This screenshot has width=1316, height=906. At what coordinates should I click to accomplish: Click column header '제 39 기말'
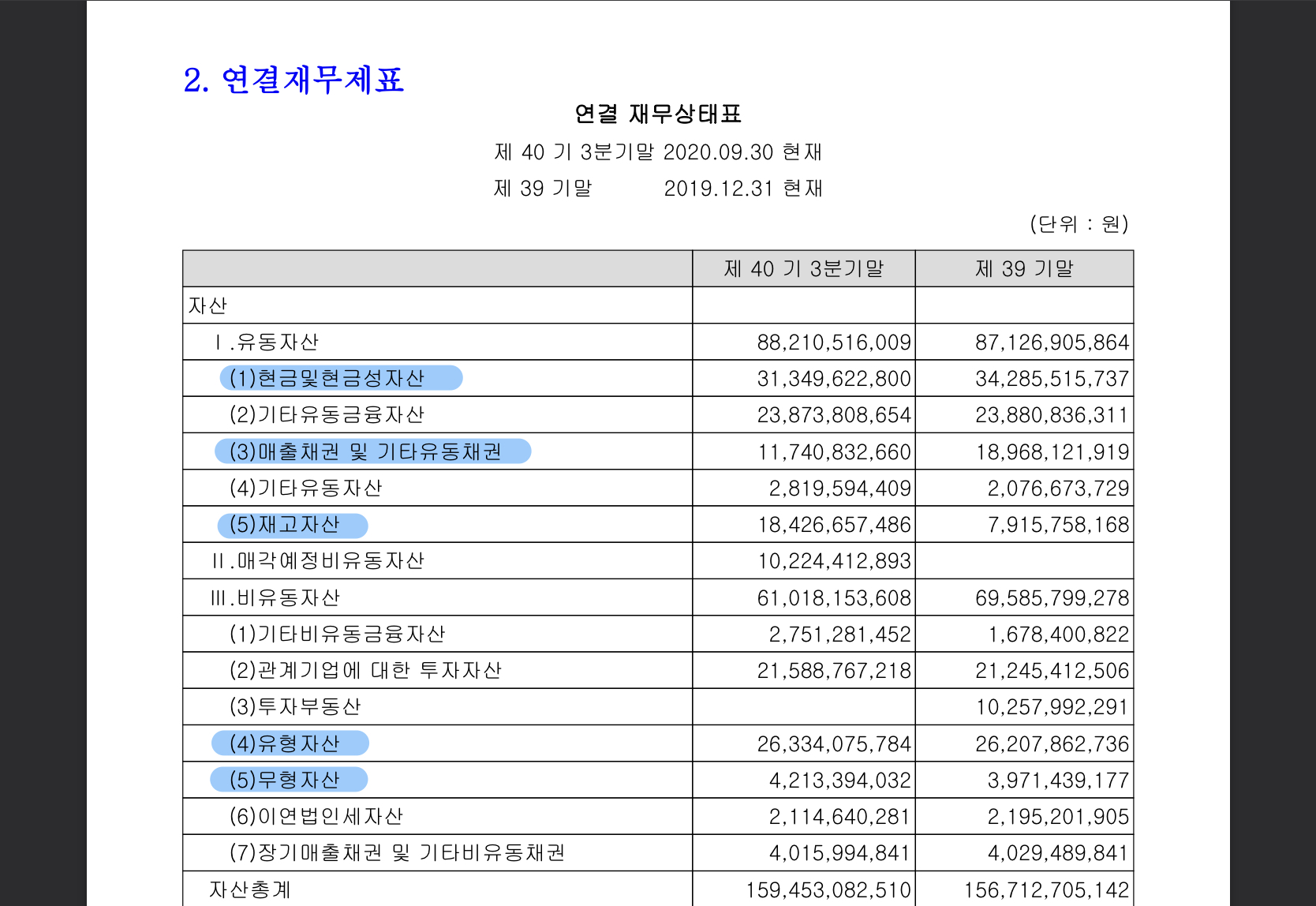click(1024, 269)
